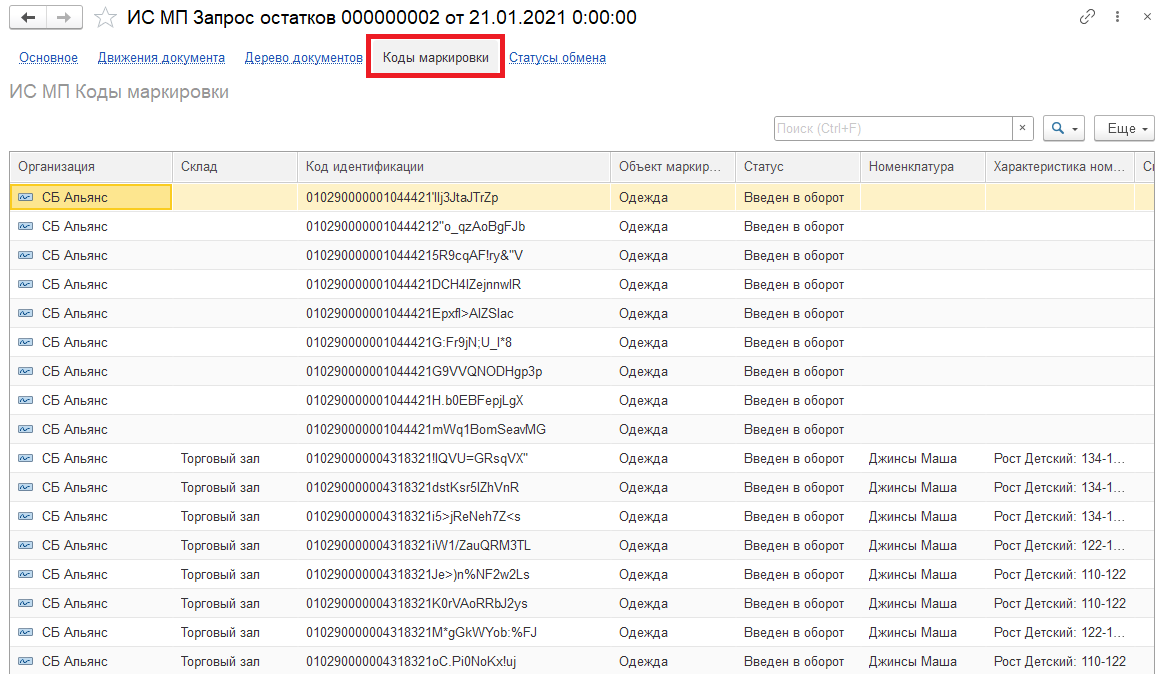Click the forward navigation arrow
Viewport: 1159px width, 674px height.
(x=63, y=18)
